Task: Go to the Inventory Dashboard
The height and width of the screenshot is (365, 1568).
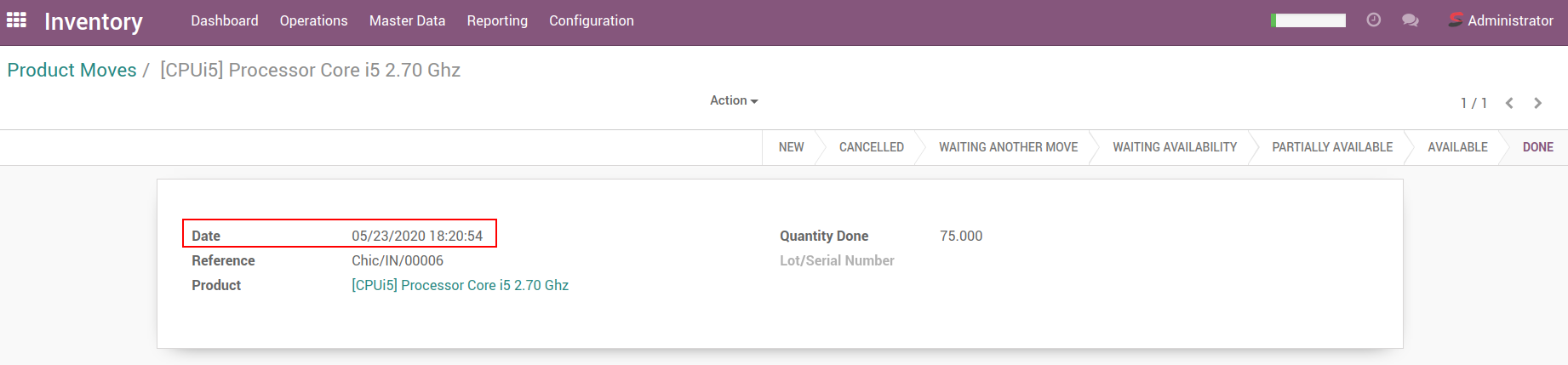Action: pyautogui.click(x=224, y=20)
